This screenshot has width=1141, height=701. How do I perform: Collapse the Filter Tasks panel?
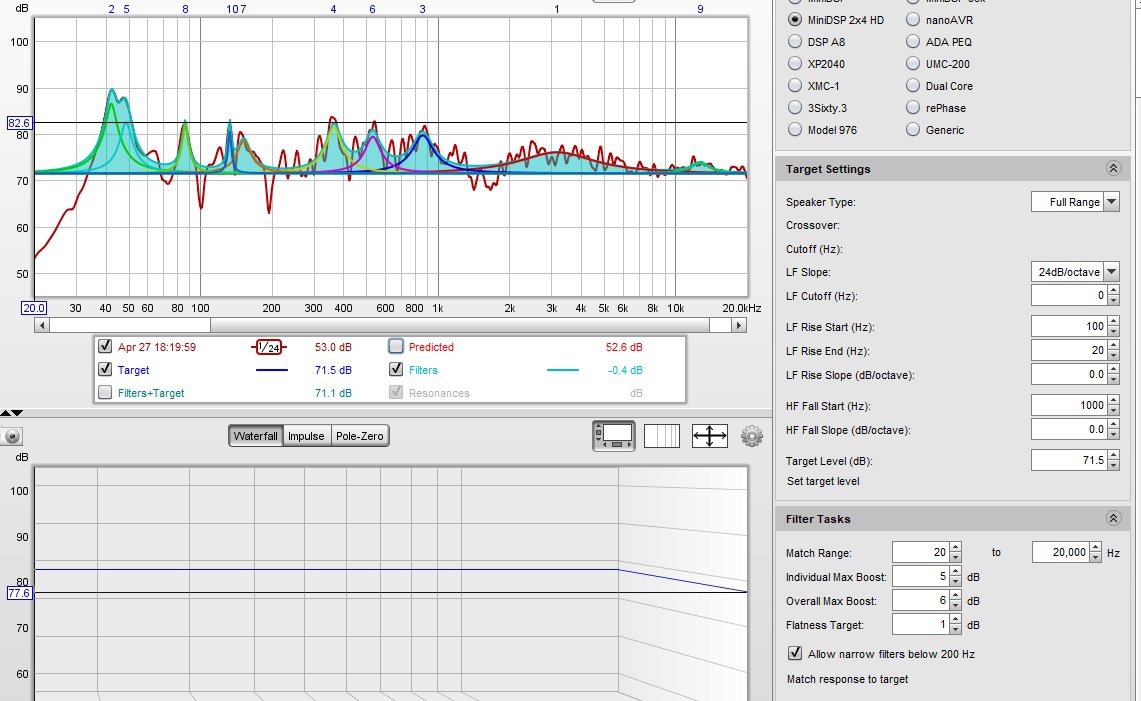(x=1113, y=519)
